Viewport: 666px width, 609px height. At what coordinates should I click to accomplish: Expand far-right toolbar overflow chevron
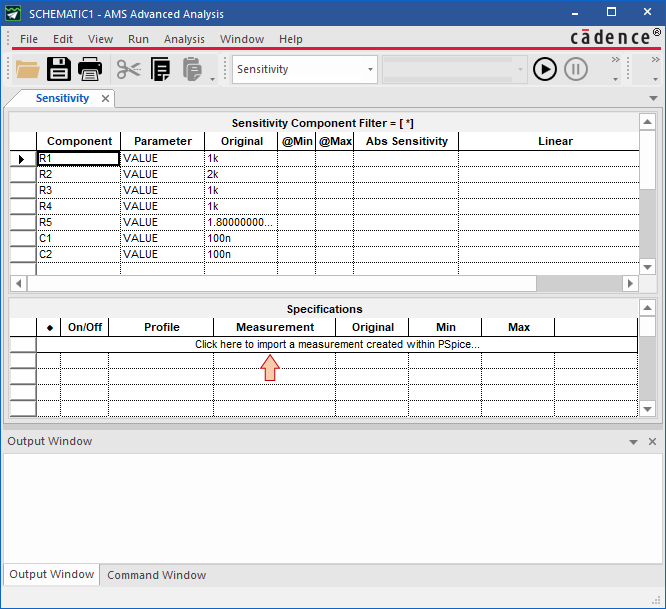655,60
